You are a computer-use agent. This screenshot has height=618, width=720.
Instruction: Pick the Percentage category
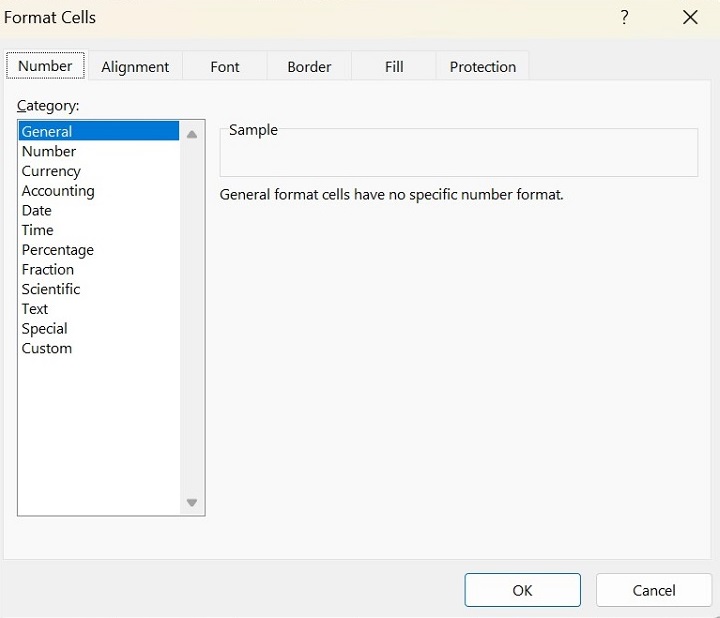click(x=58, y=250)
